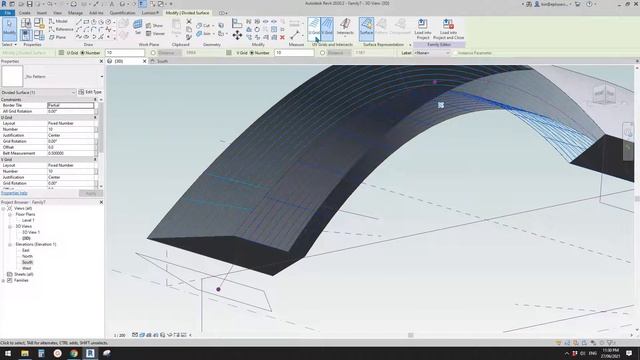This screenshot has width=640, height=360.
Task: Select the North elevation in browser
Action: pos(27,256)
